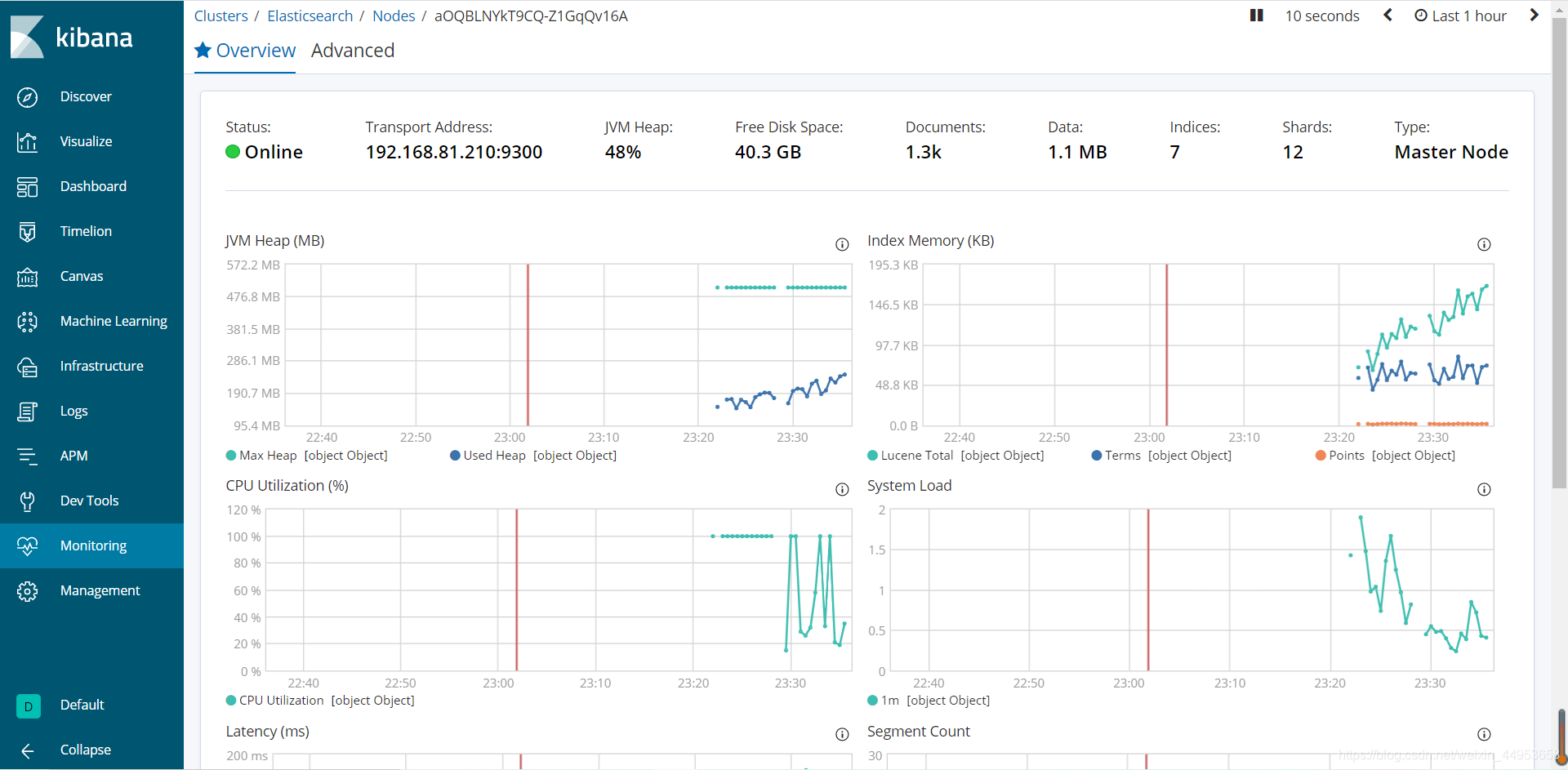Screen dimensions: 1568x770
Task: Open Timelion from the sidebar
Action: 86,232
